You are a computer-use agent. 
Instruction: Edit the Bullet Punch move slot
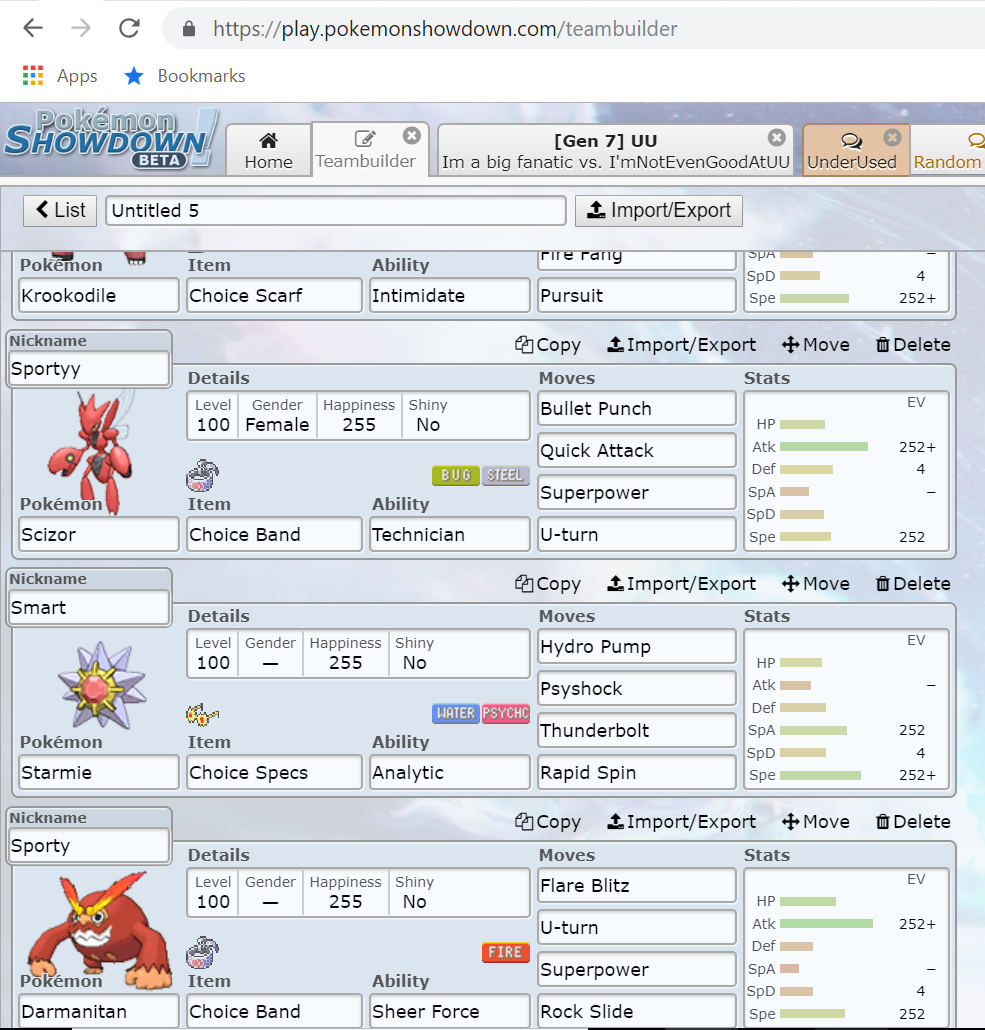637,409
